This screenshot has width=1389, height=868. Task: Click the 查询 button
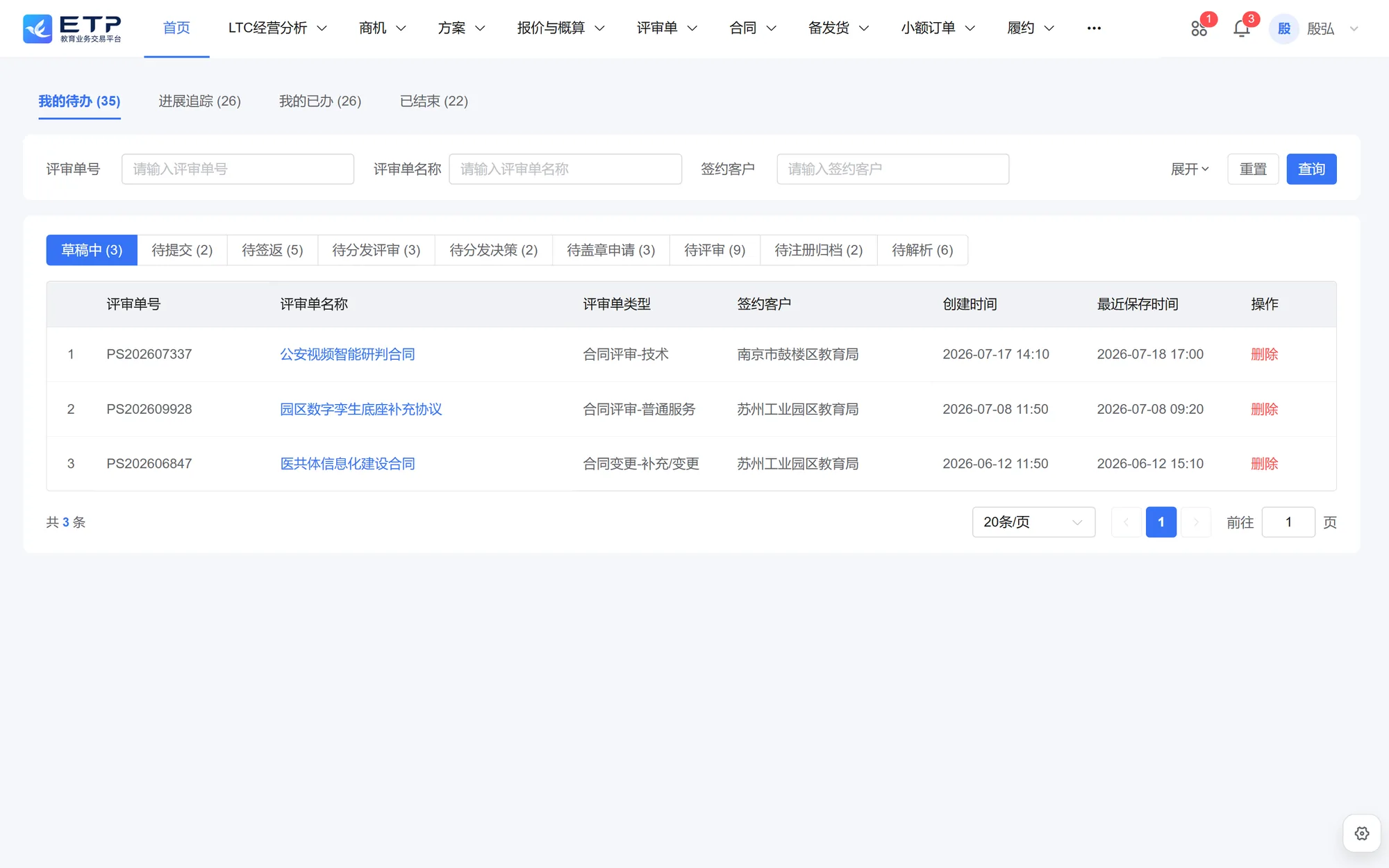coord(1311,169)
